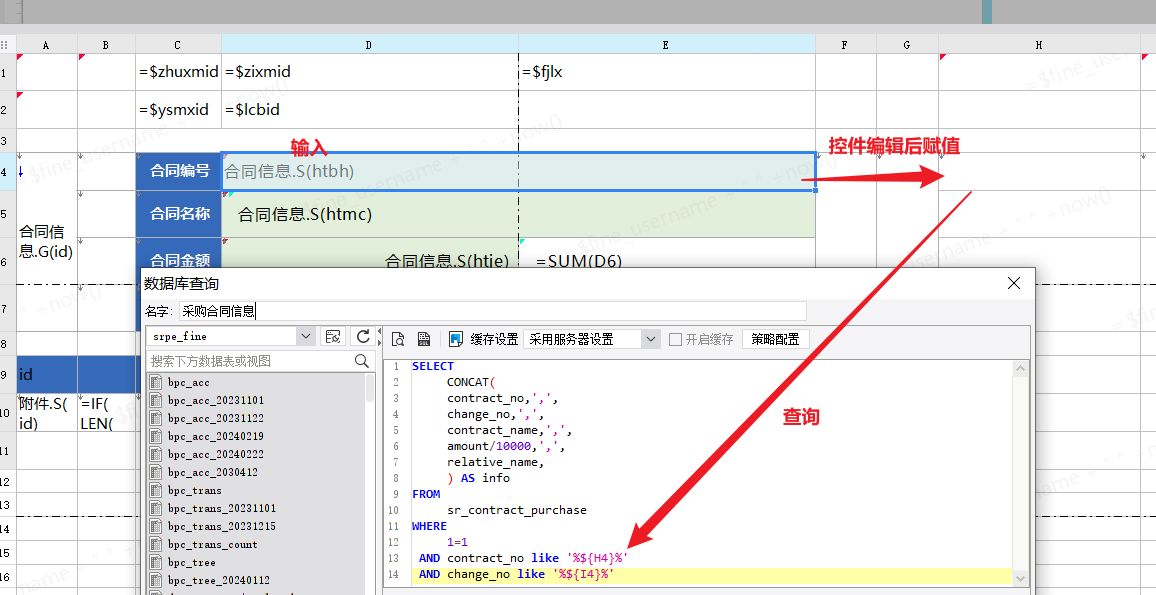Image resolution: width=1156 pixels, height=595 pixels.
Task: Click table icon next to bpc_acc_20240222
Action: click(x=156, y=454)
